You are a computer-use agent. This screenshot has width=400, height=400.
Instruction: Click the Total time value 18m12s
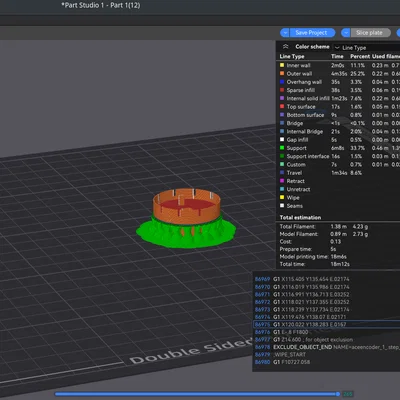(340, 264)
